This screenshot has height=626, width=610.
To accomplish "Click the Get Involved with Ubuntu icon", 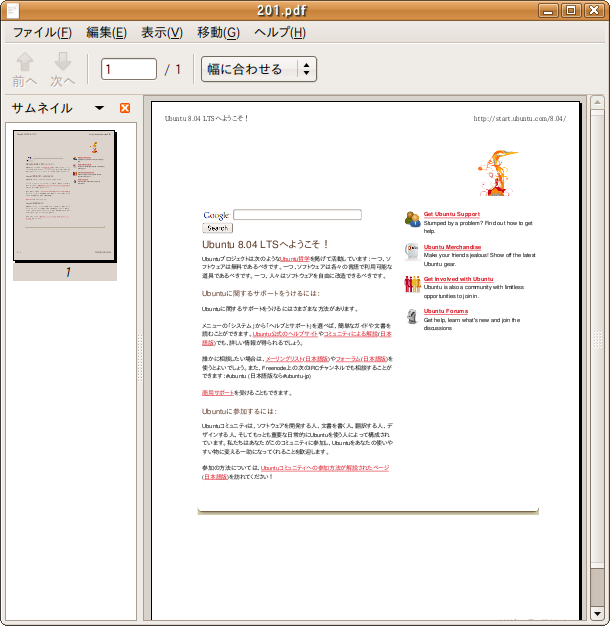I will click(x=412, y=284).
